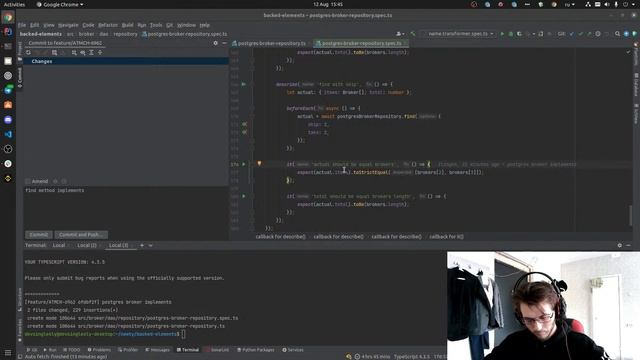Click Git push arrow in toolbar
Screen dimensions: 640x360
tap(589, 34)
